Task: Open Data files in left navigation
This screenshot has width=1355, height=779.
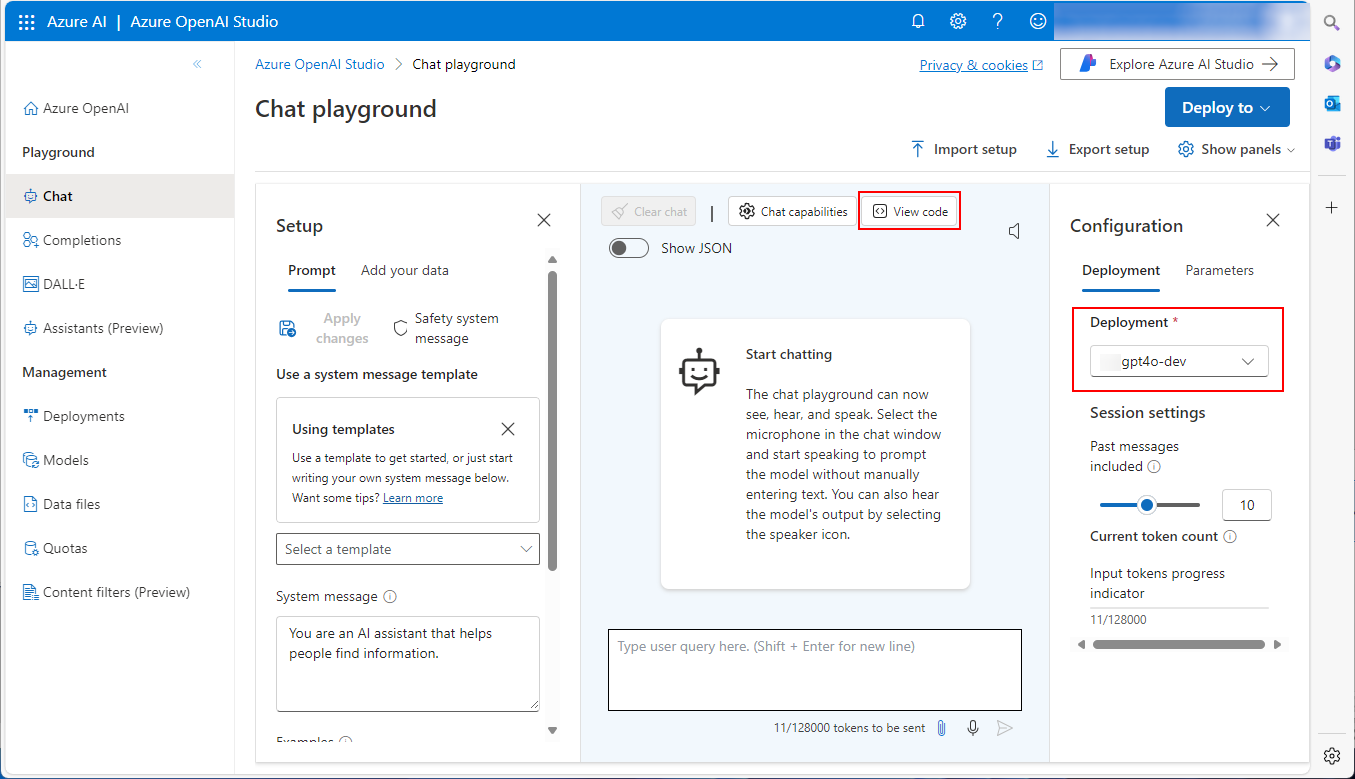Action: coord(120,504)
